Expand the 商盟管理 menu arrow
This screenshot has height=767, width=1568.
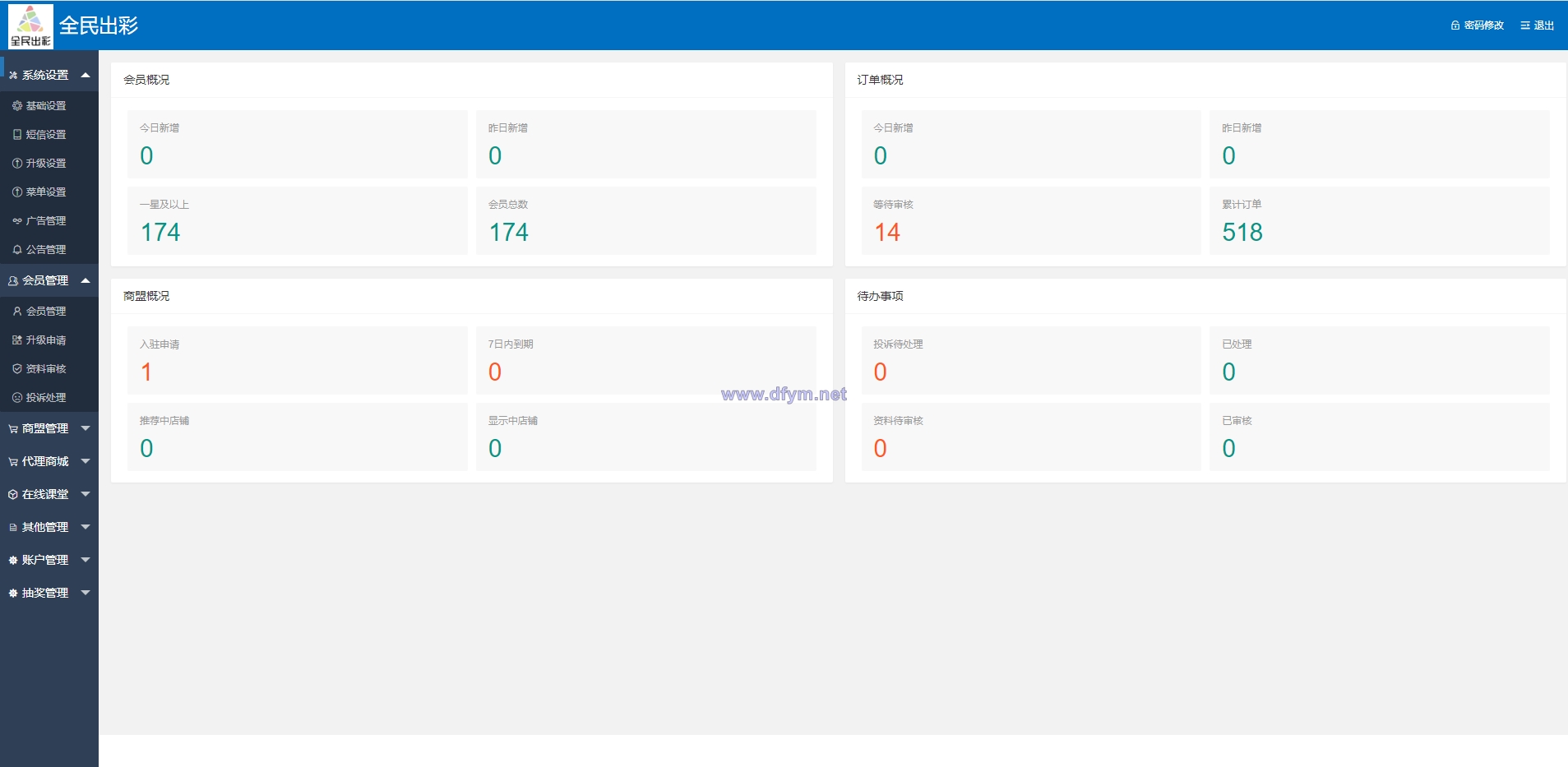pos(86,428)
